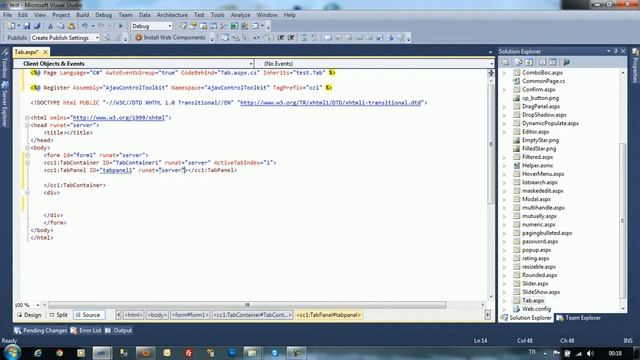Select Tab.aspx in Solution Explorer
The height and width of the screenshot is (360, 640).
point(533,300)
